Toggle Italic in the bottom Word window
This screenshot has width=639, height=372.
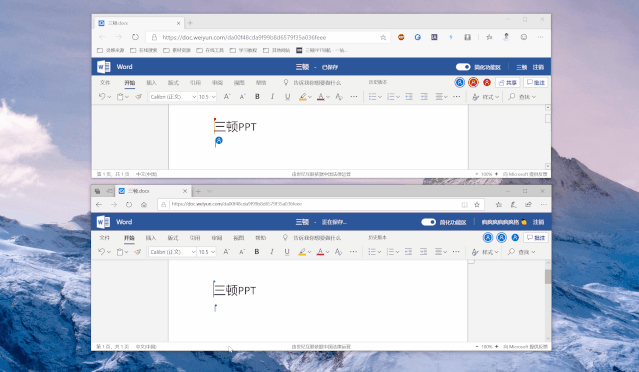[x=272, y=252]
